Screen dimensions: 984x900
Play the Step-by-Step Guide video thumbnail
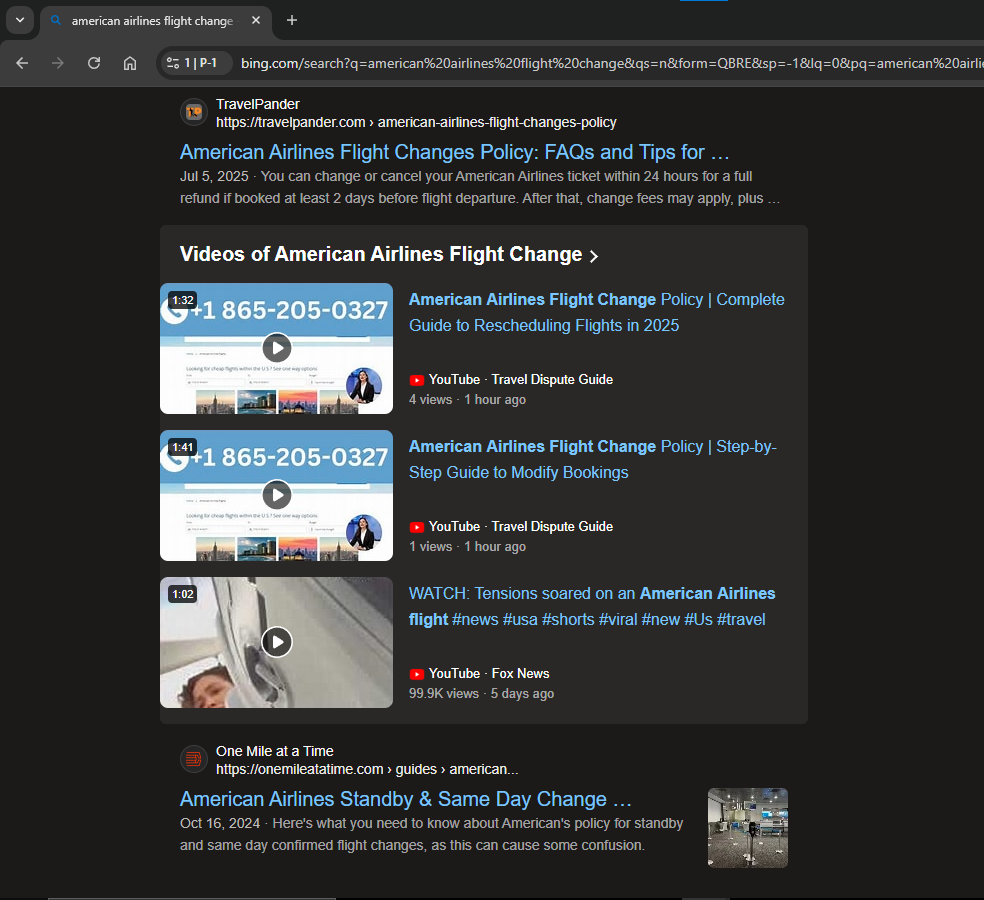277,495
